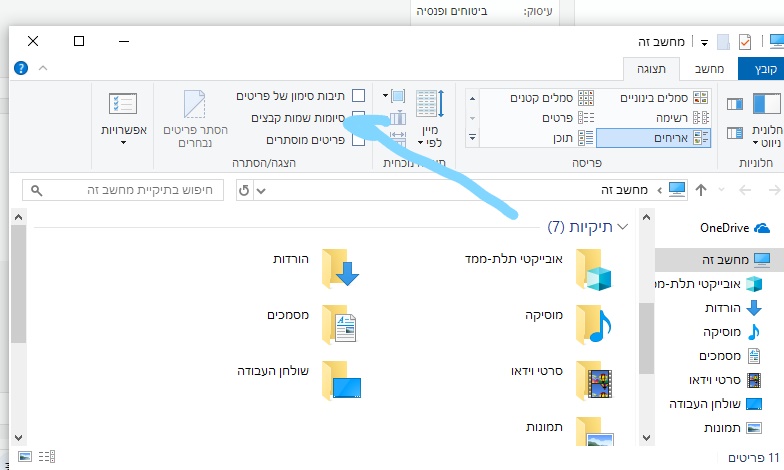Switch to the View (תצוגה) tab
This screenshot has width=784, height=470.
[651, 69]
